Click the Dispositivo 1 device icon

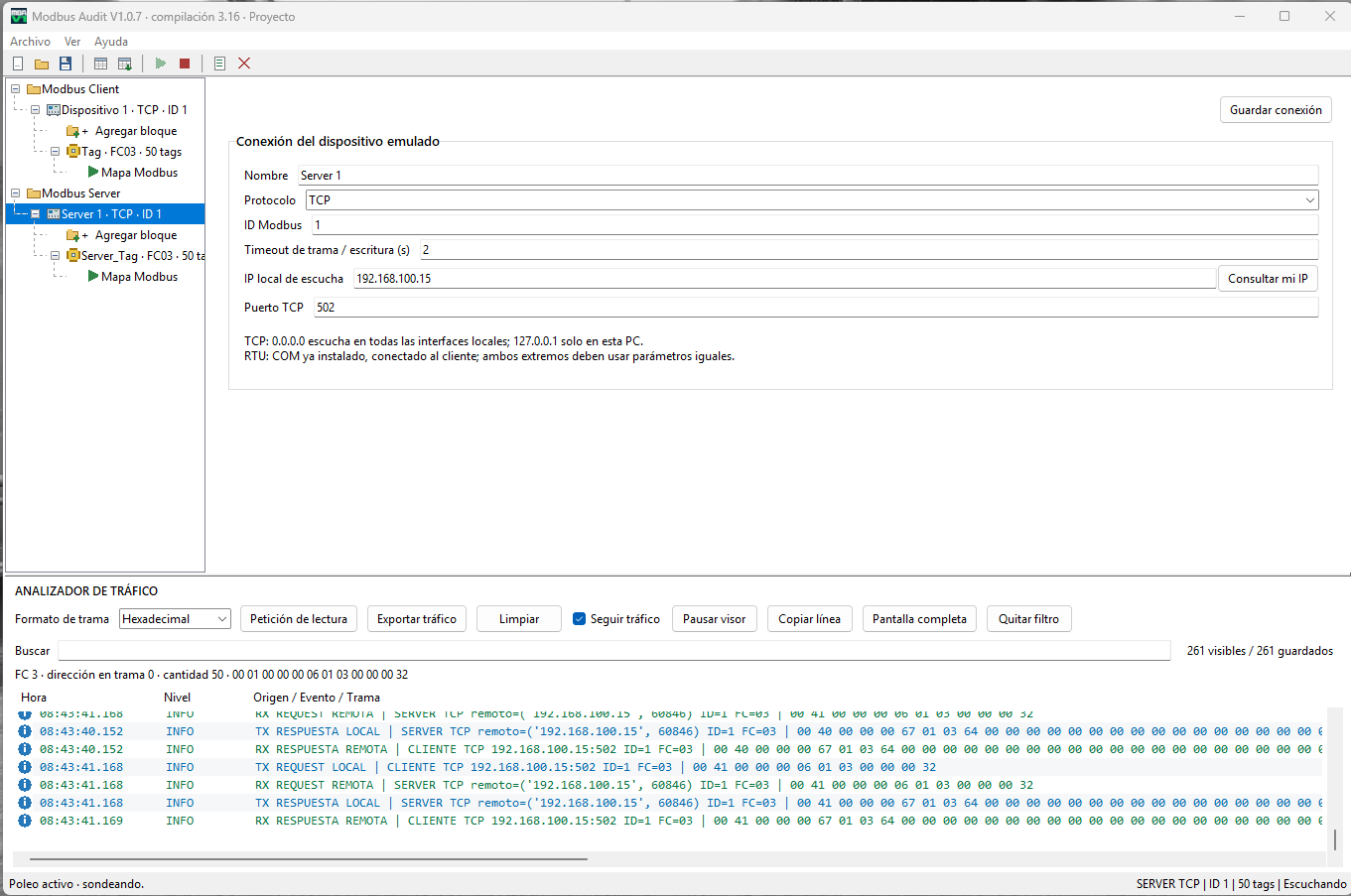(x=54, y=110)
